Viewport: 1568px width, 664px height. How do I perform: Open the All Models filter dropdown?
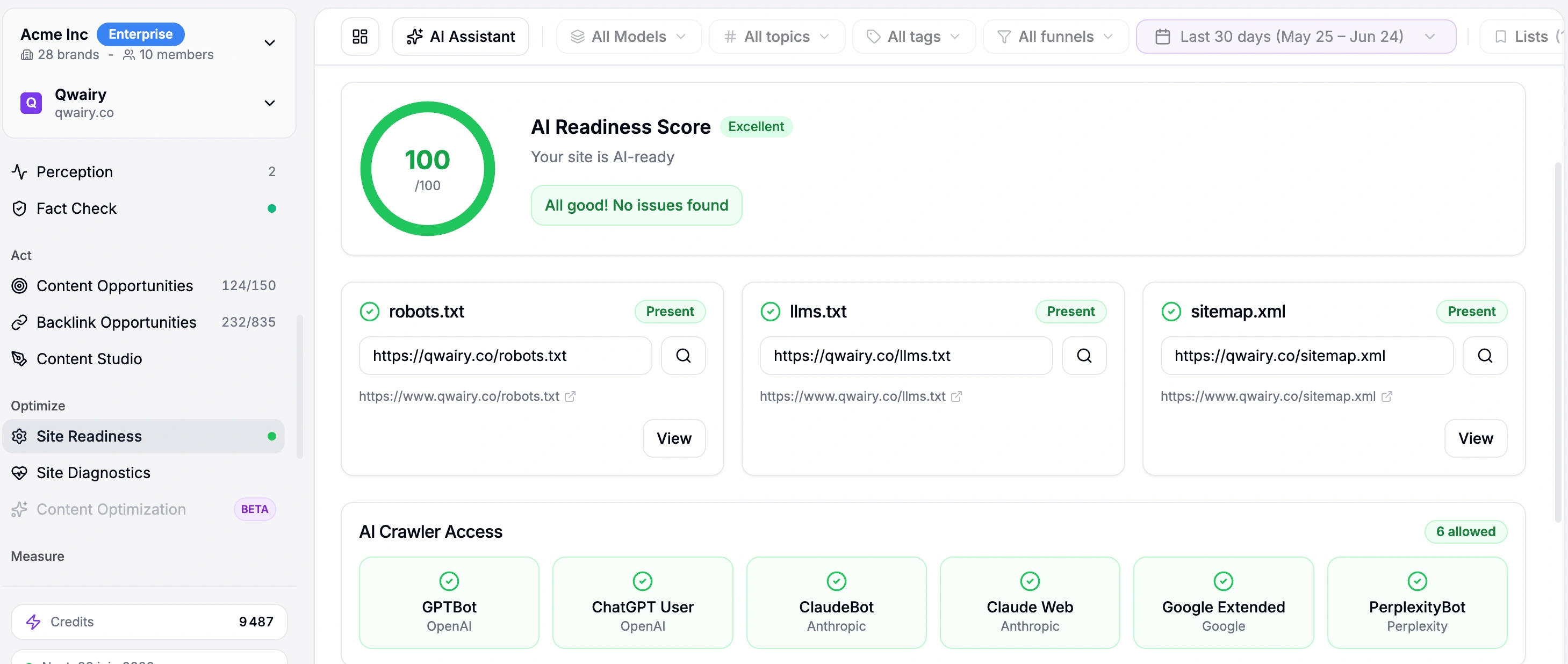click(x=628, y=37)
